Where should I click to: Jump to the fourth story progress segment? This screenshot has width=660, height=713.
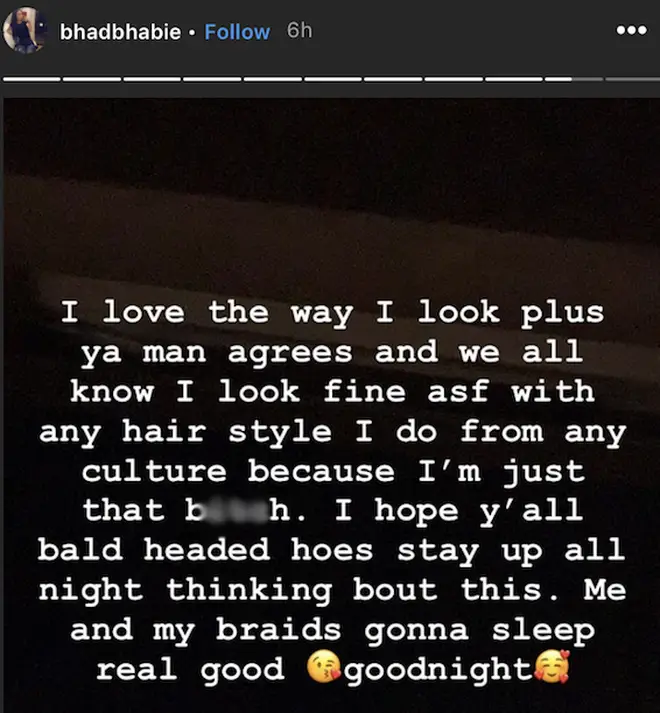coord(212,79)
